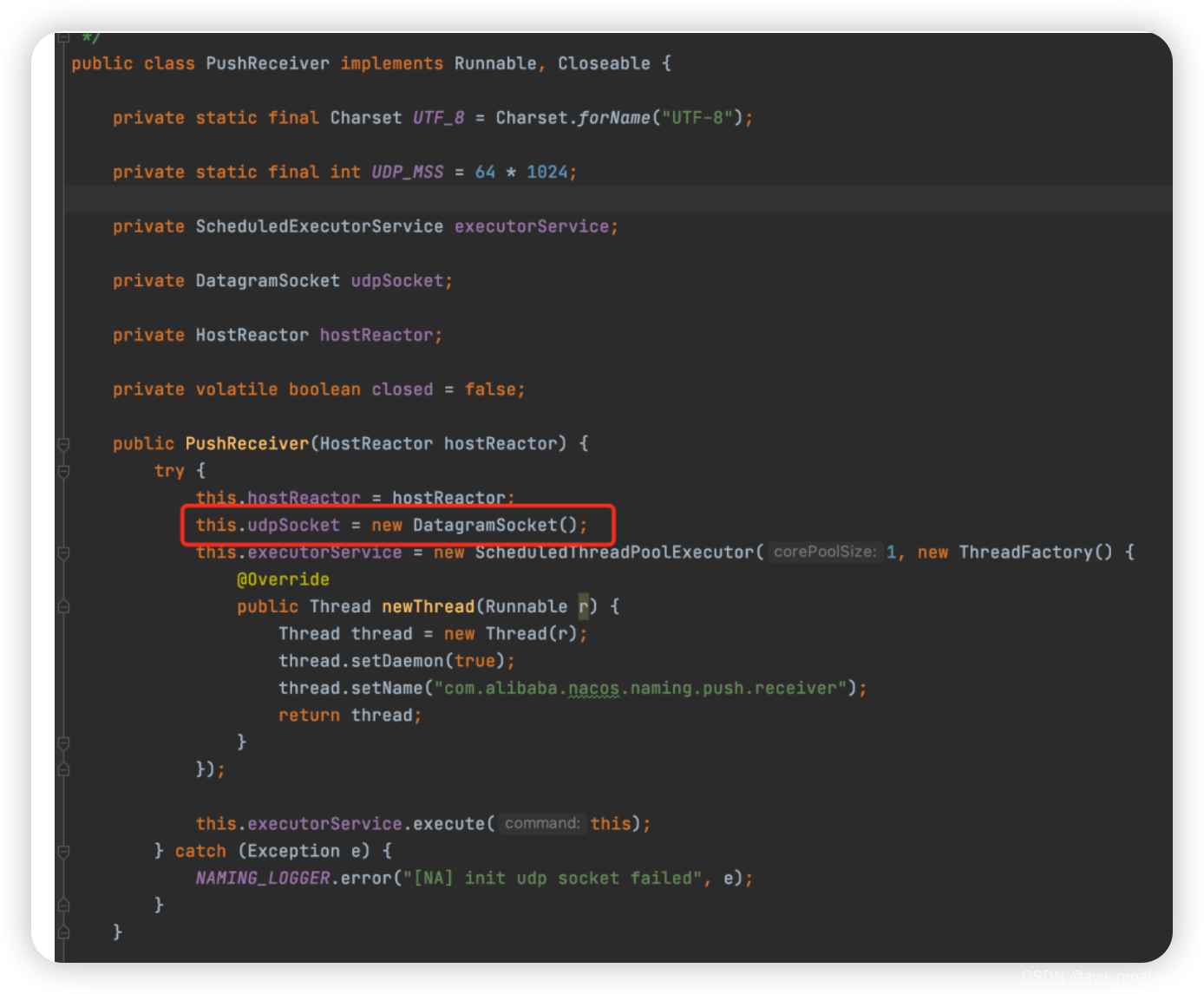Collapse the PushReceiver constructor fold marker
This screenshot has height=994, width=1204.
tap(63, 444)
